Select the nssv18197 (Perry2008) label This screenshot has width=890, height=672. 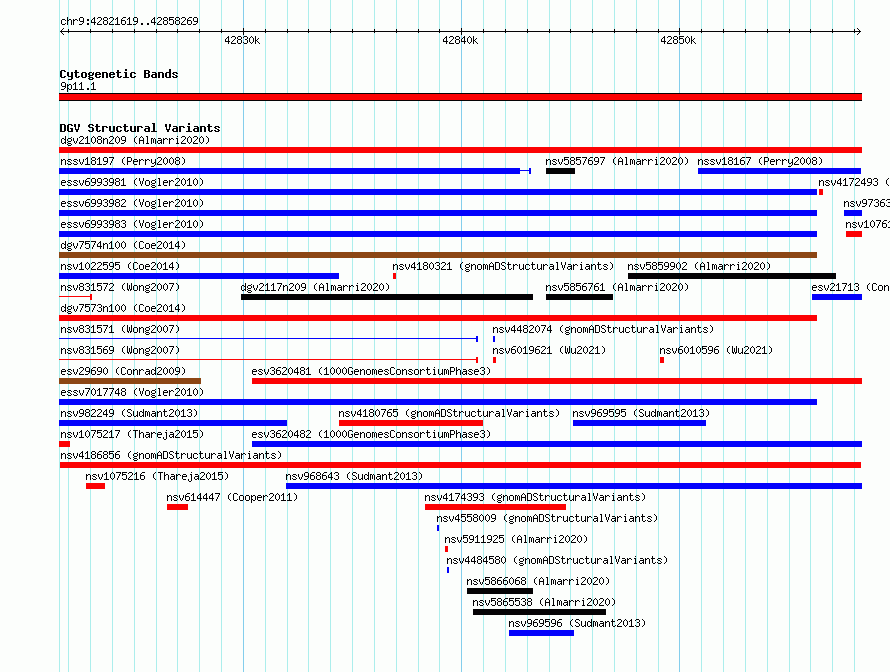[123, 161]
